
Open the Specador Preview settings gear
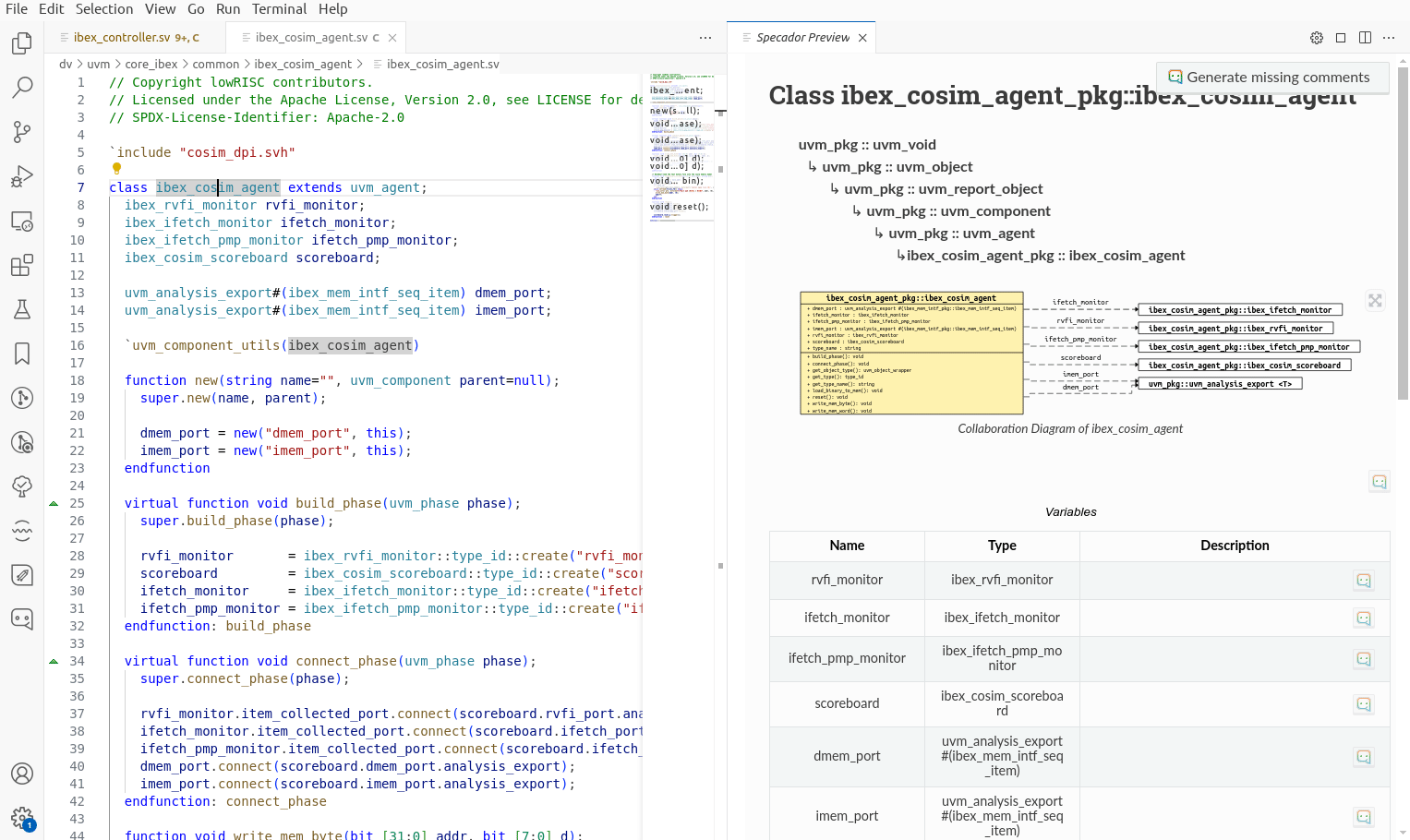pyautogui.click(x=1316, y=37)
